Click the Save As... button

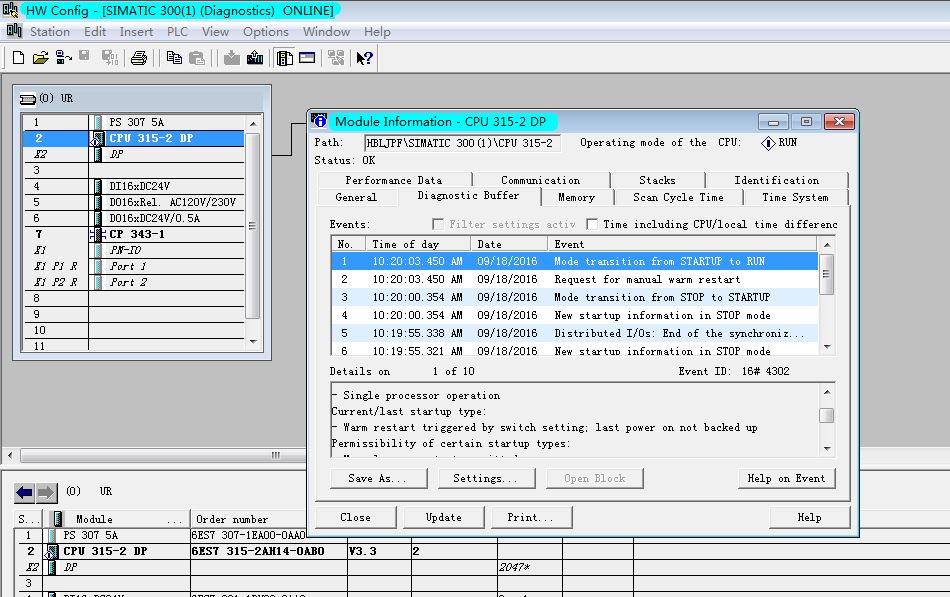378,478
